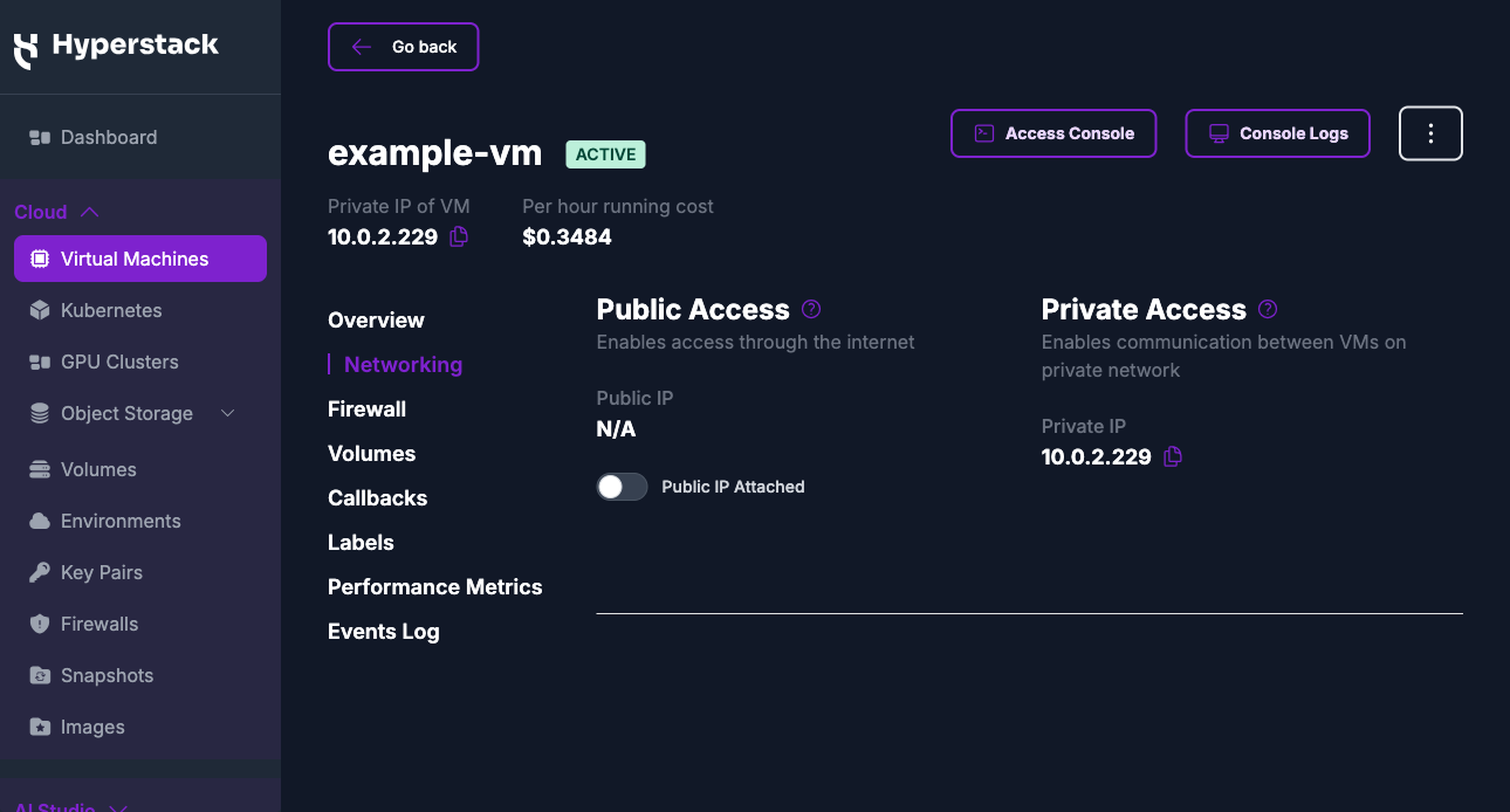The width and height of the screenshot is (1510, 812).
Task: Expand the Object Storage submenu chevron
Action: pos(228,413)
